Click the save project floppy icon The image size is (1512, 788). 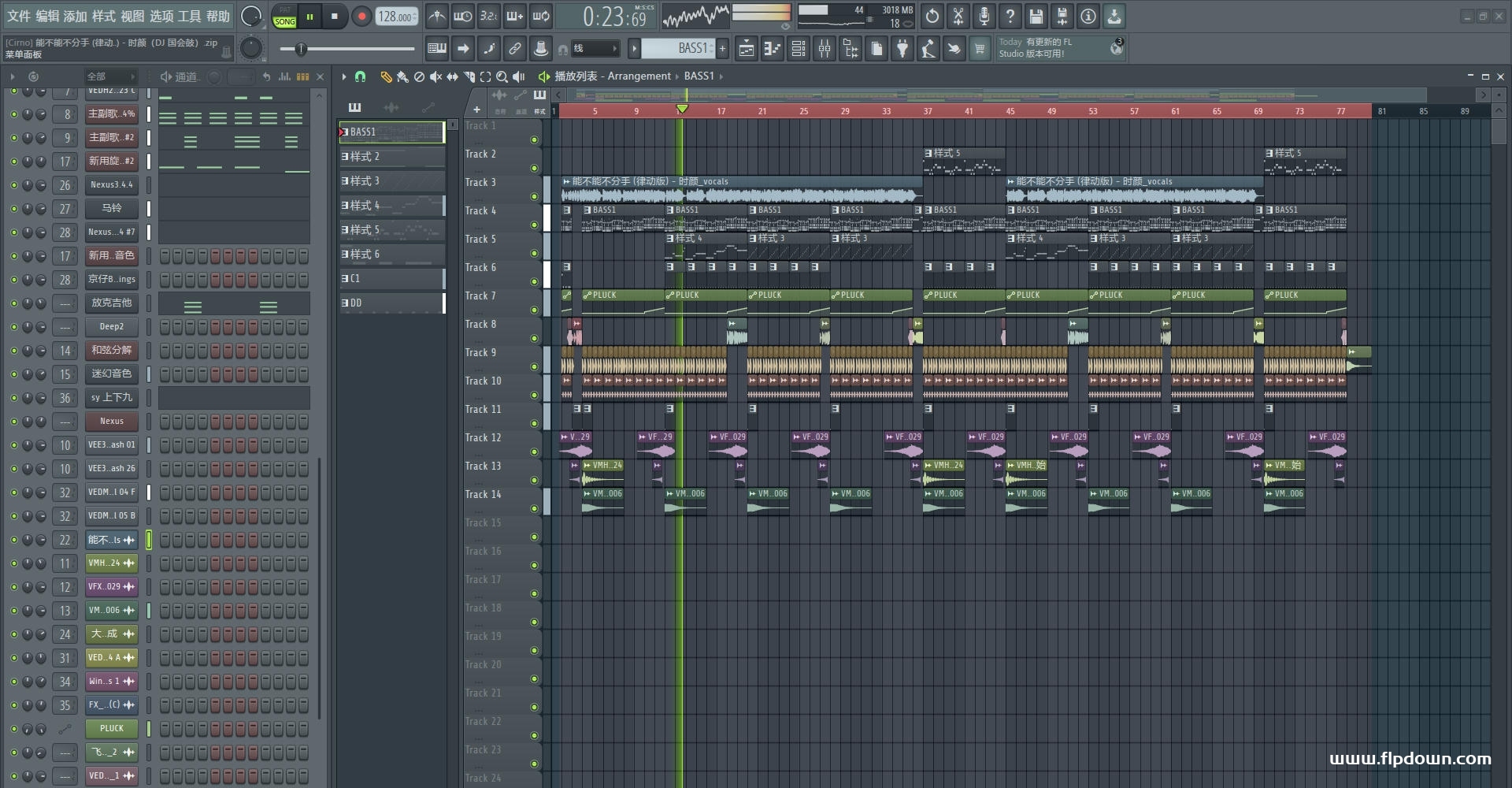tap(1036, 16)
